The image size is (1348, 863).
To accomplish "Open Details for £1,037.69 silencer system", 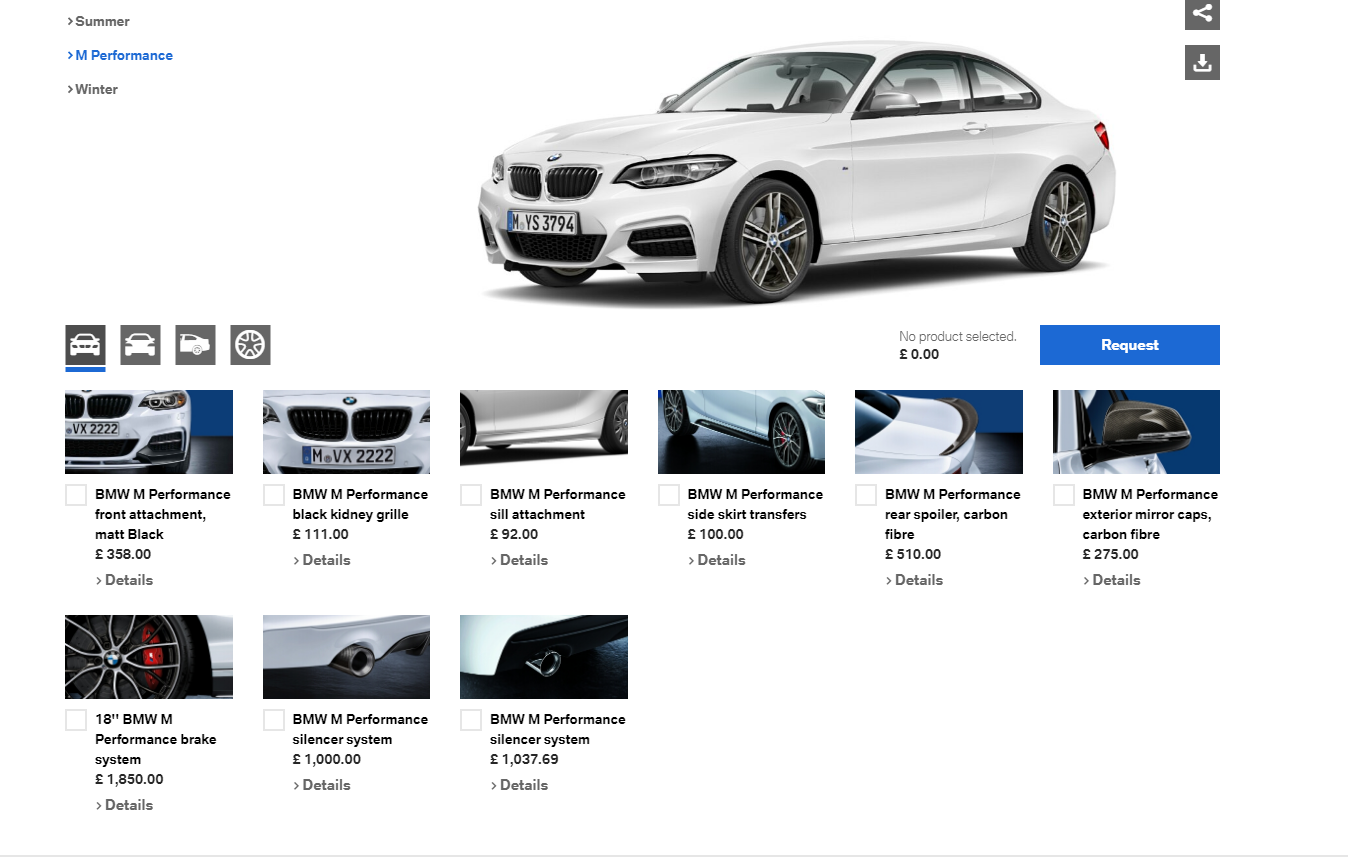I will [x=519, y=785].
